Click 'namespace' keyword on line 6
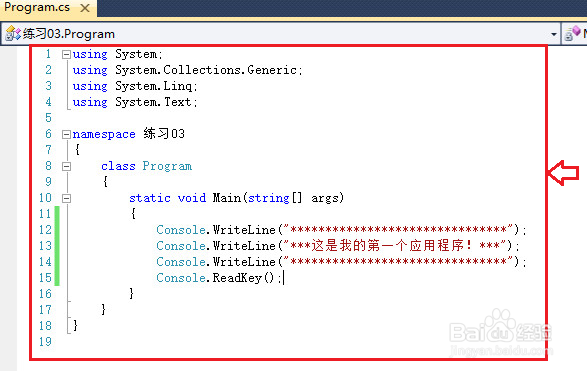 click(x=104, y=134)
